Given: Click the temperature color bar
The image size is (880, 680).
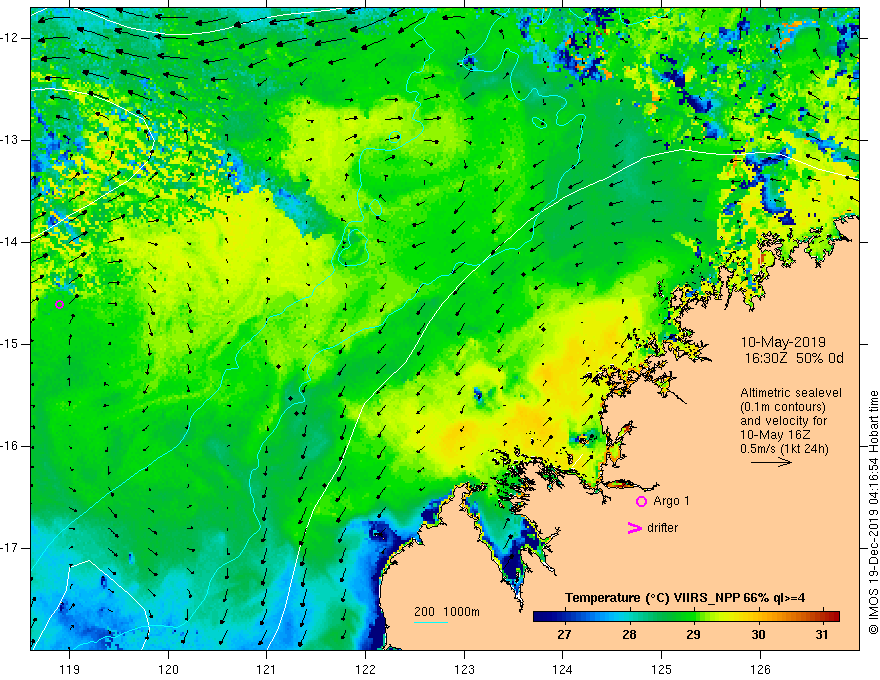Looking at the screenshot, I should (x=686, y=617).
